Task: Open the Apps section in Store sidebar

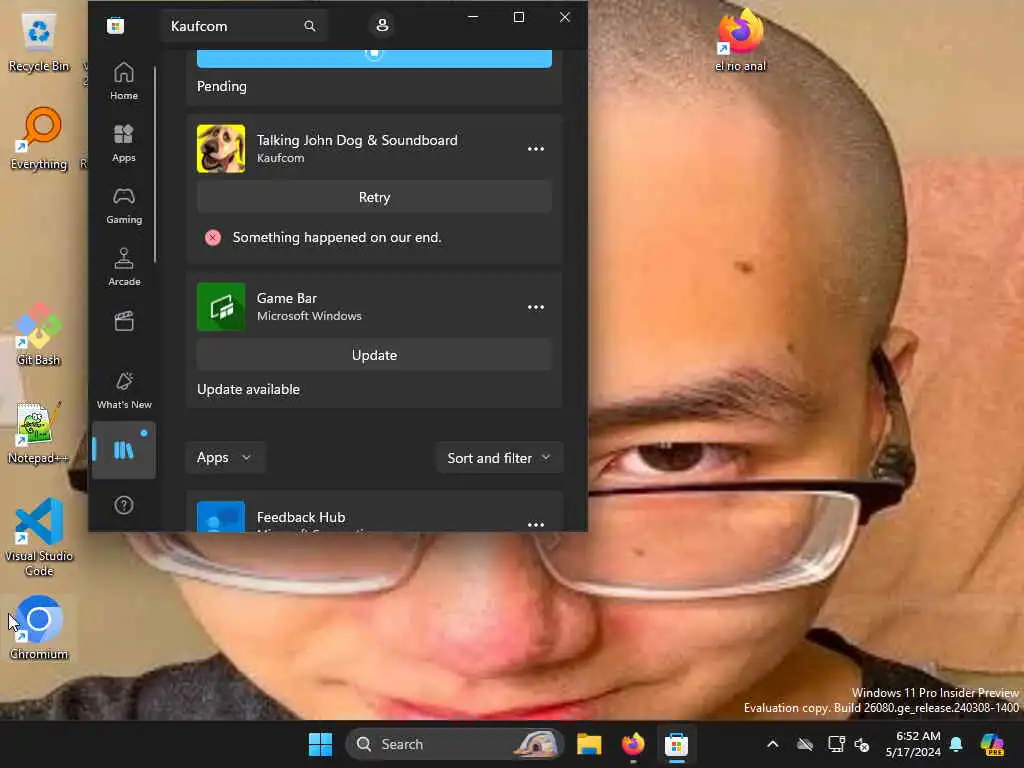Action: (x=123, y=143)
